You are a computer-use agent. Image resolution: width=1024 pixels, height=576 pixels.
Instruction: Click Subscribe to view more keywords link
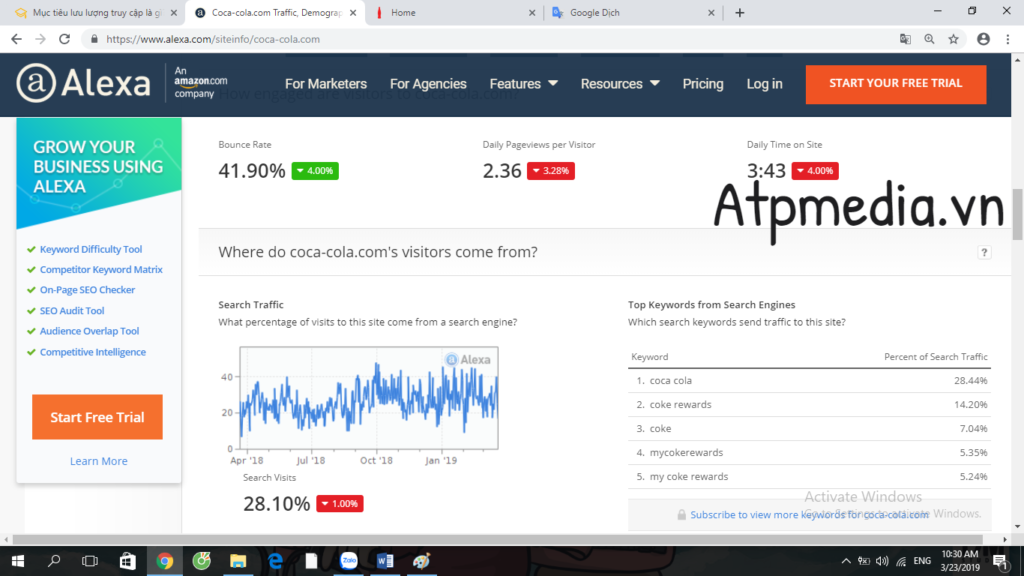[809, 515]
